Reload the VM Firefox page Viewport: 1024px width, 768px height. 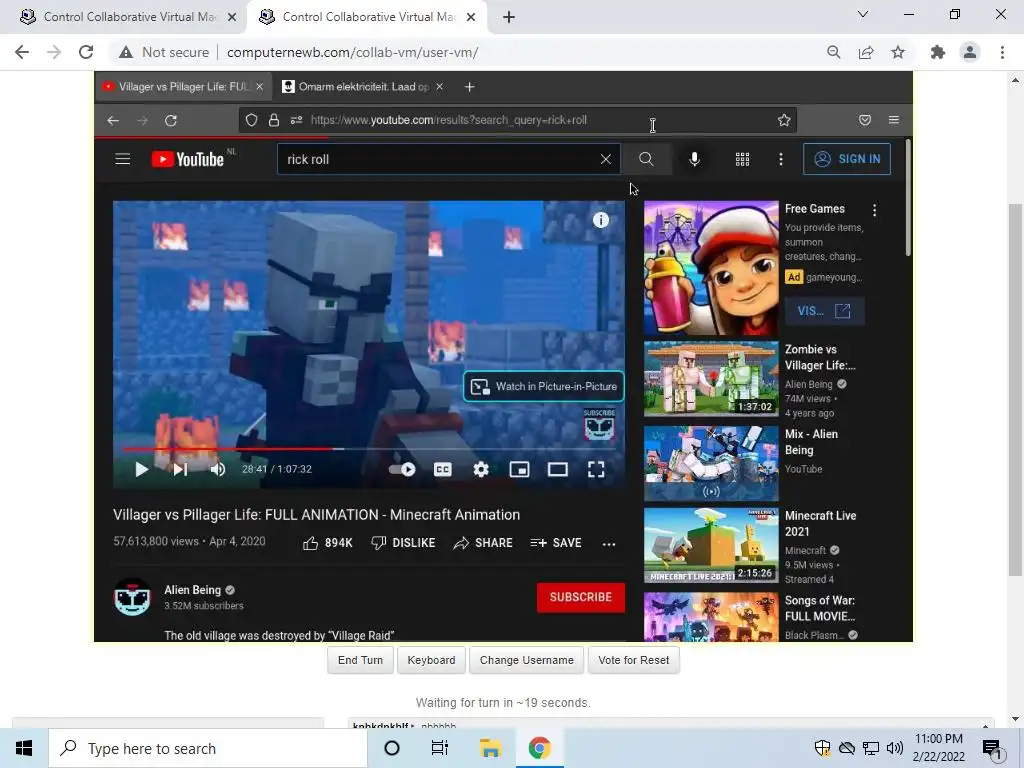pyautogui.click(x=171, y=120)
